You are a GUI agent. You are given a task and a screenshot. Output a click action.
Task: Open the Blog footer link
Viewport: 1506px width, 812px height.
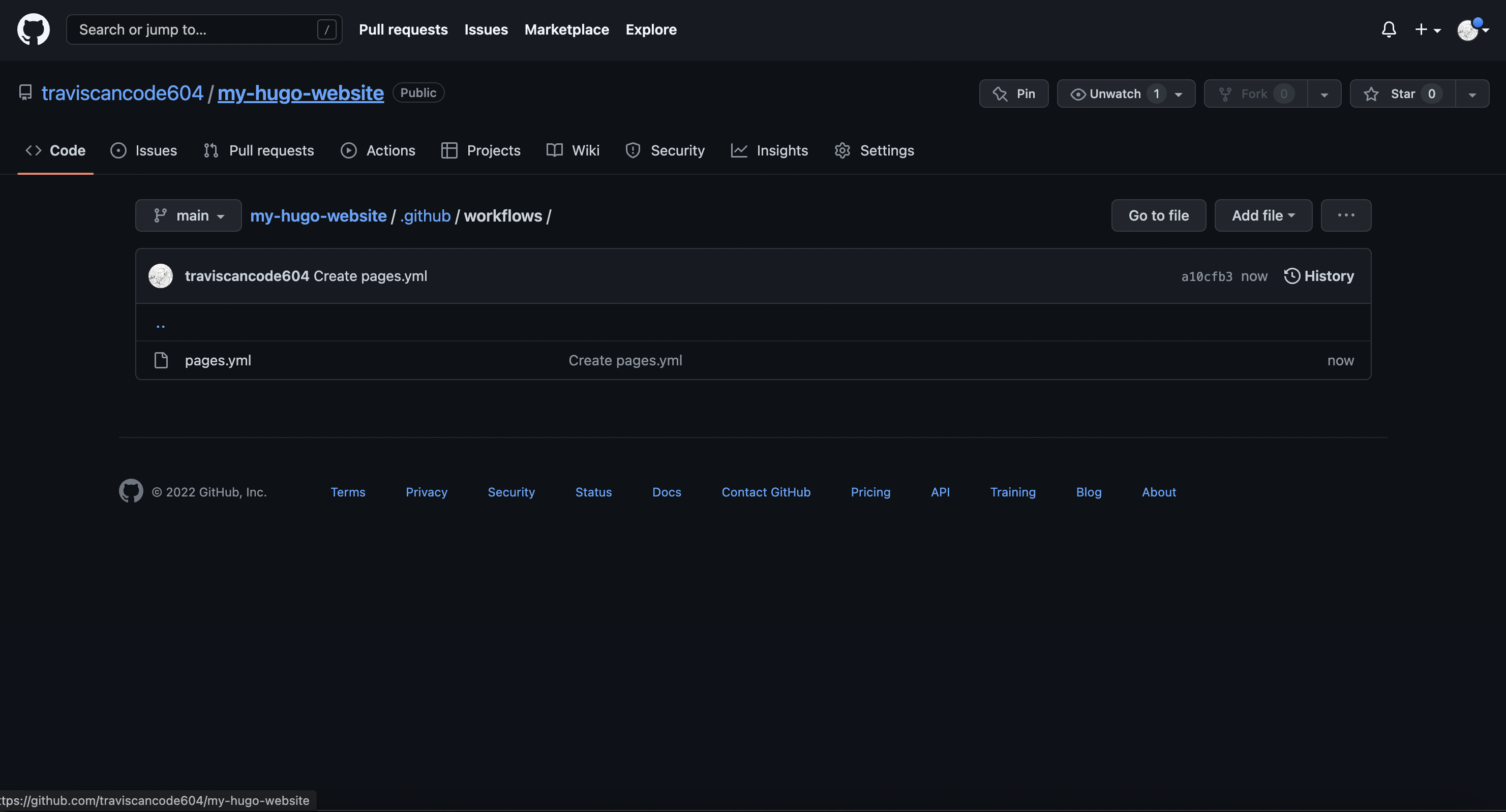coord(1089,492)
